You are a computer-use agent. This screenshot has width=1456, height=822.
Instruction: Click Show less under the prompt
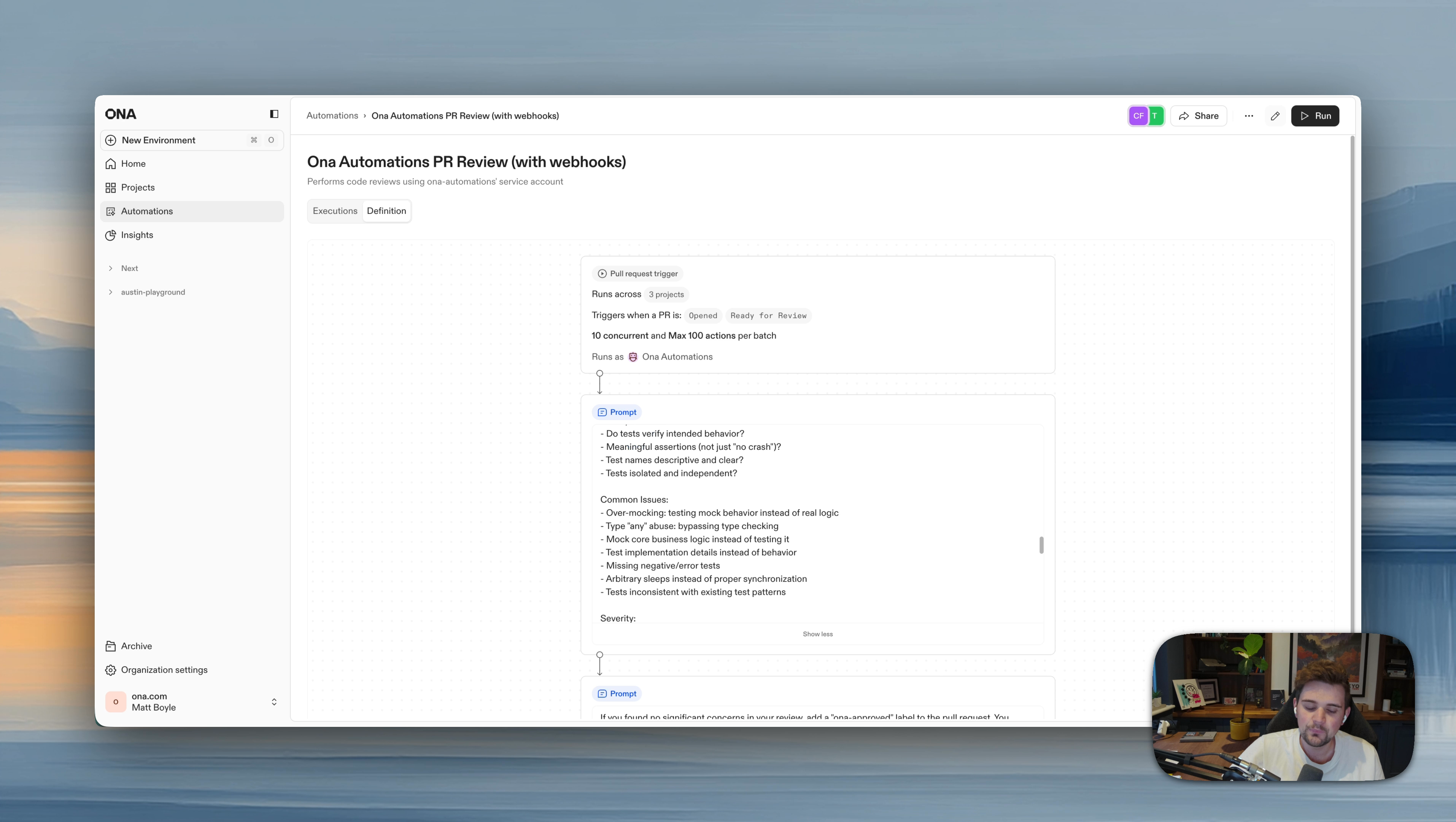point(817,634)
